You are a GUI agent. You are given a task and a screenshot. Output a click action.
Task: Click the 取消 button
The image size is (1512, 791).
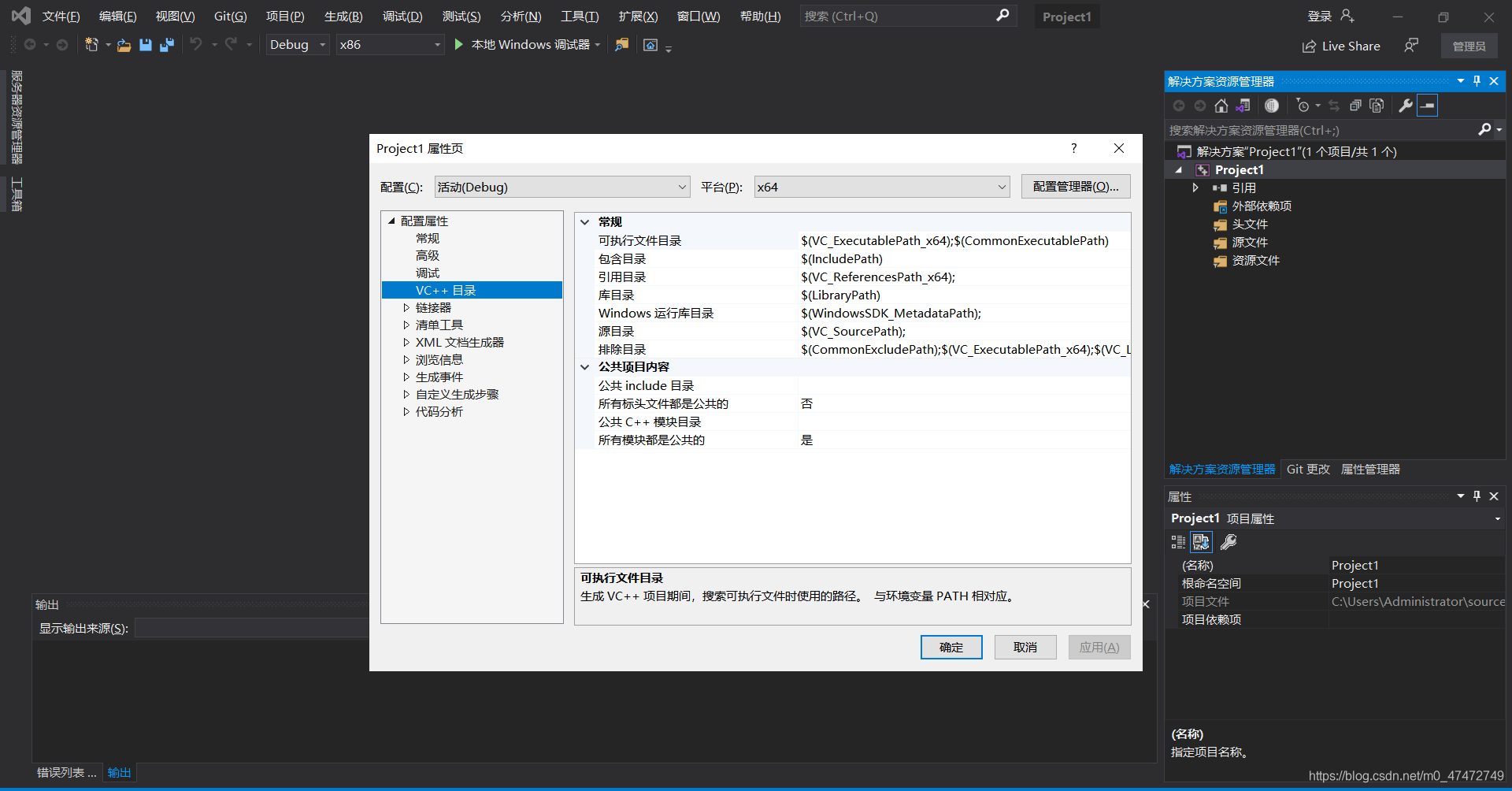coord(1025,647)
